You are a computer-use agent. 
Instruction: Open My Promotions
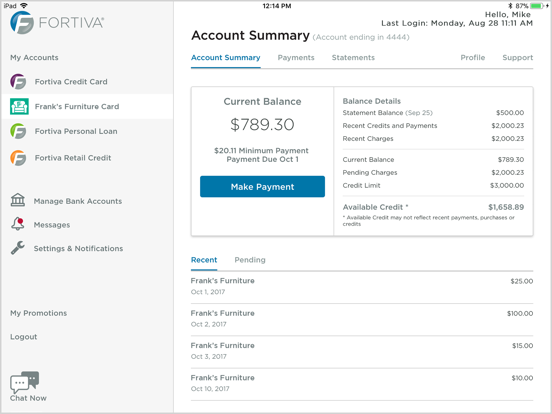[x=38, y=313]
